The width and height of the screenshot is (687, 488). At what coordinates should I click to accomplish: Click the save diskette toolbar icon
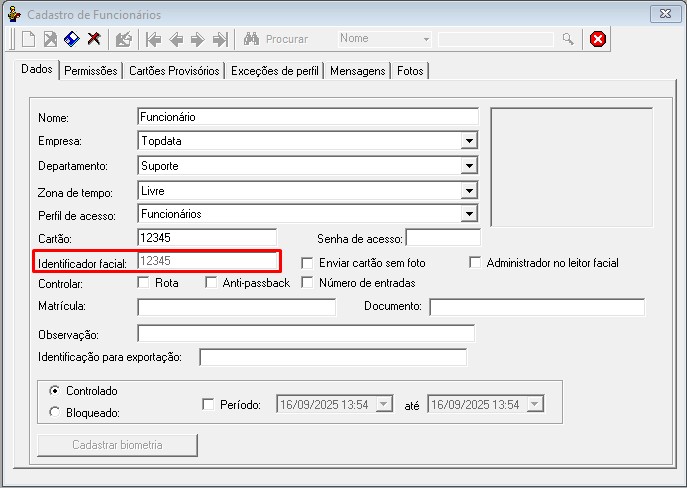click(x=72, y=39)
